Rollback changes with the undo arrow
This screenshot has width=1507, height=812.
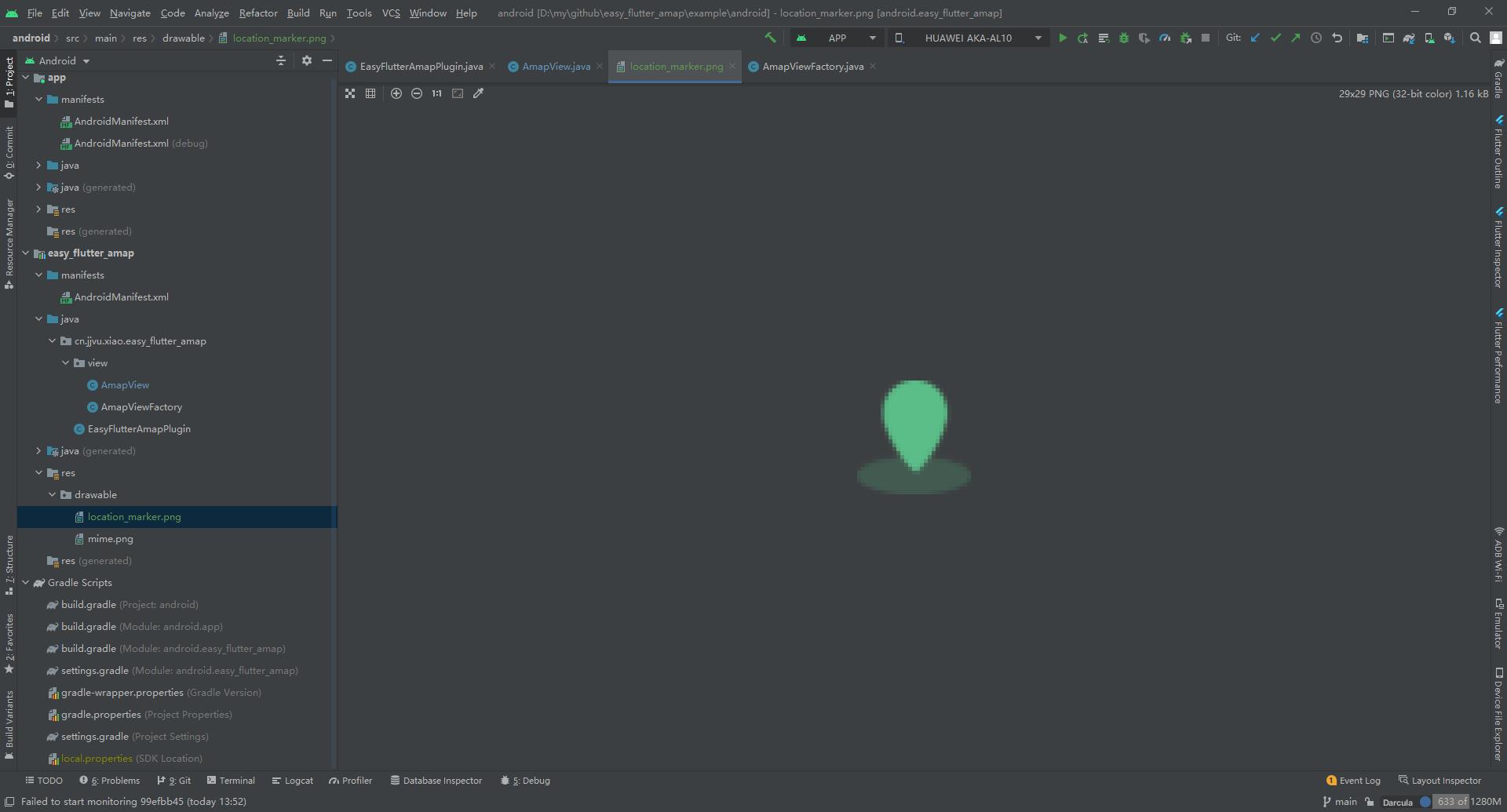(x=1337, y=38)
